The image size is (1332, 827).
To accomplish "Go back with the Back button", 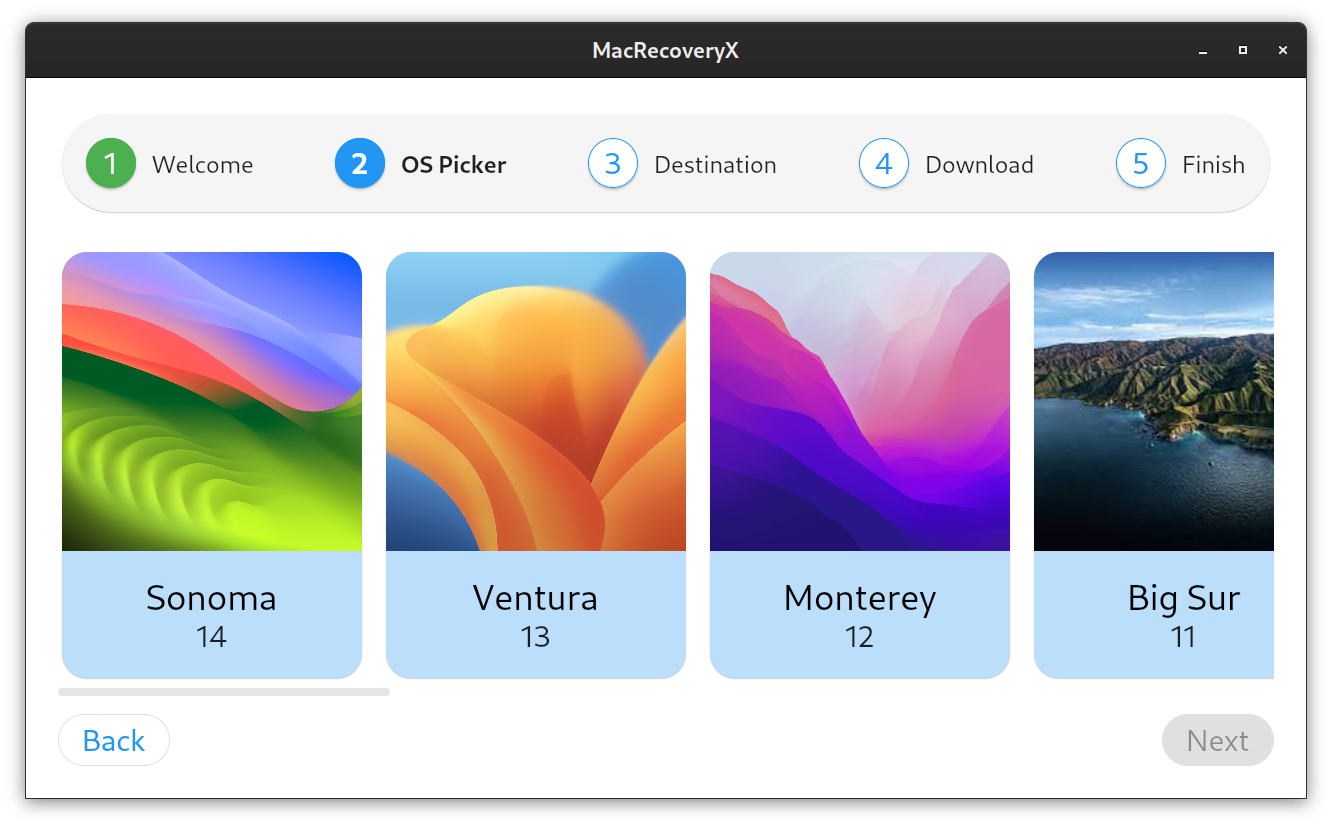I will 114,740.
